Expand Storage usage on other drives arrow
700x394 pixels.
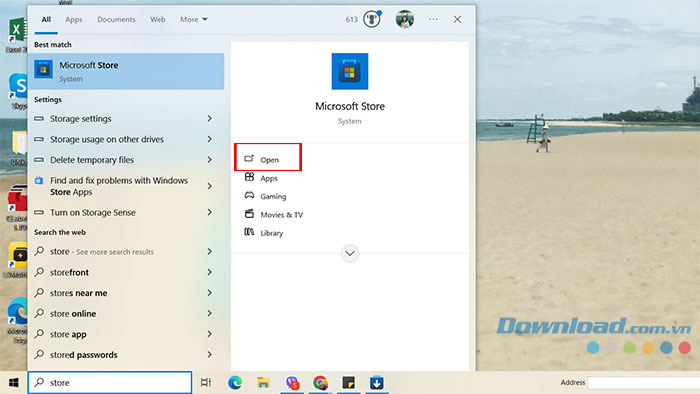point(209,139)
